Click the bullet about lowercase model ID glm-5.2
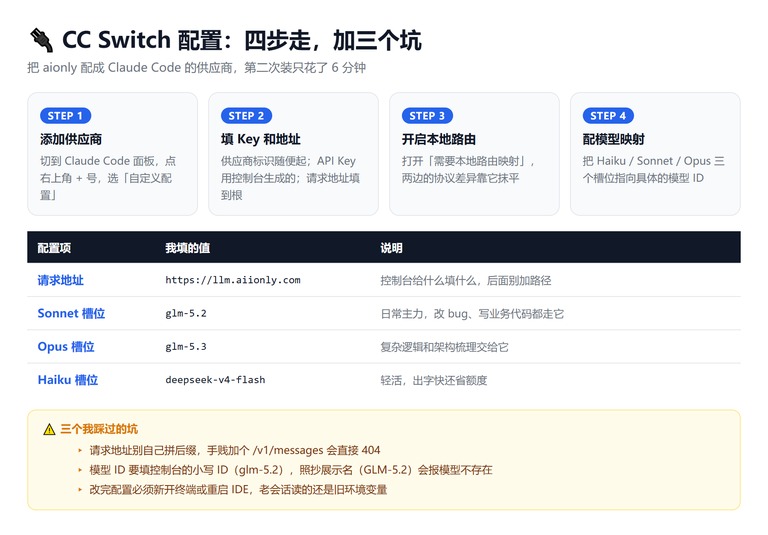The height and width of the screenshot is (535, 768). click(x=290, y=470)
